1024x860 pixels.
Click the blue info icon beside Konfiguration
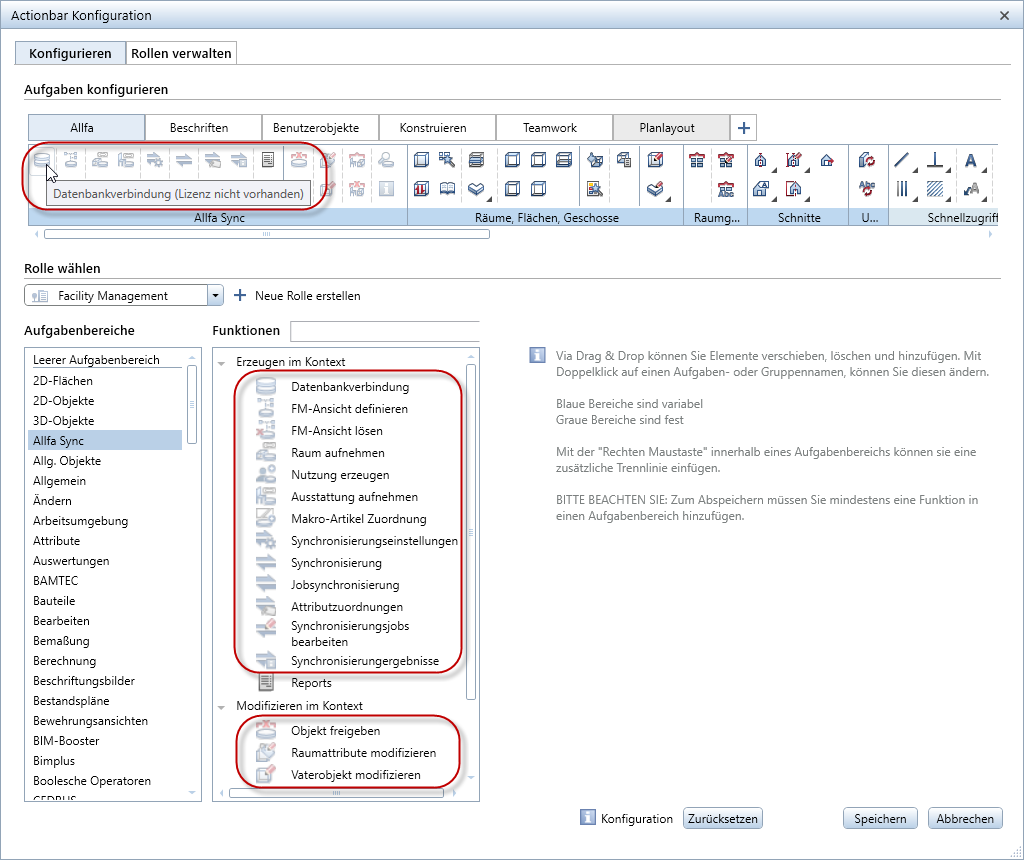pos(588,818)
